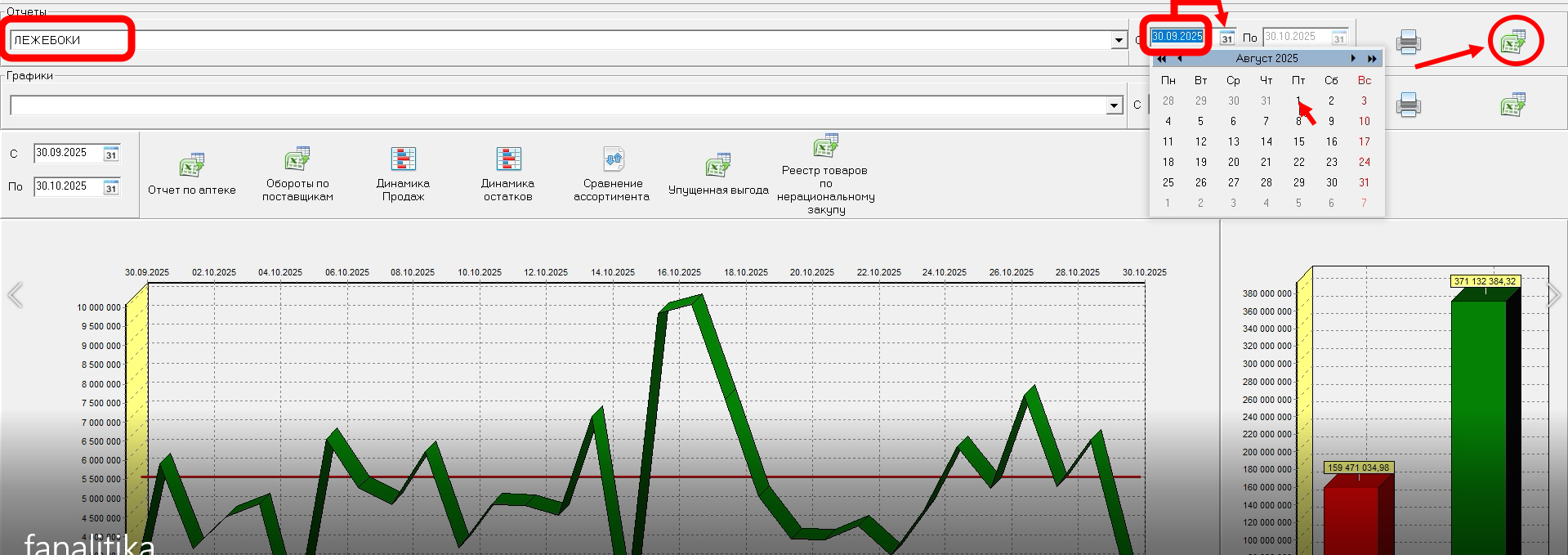This screenshot has height=555, width=1568.
Task: Click the 'Август 2025' calendar title
Action: tap(1266, 58)
